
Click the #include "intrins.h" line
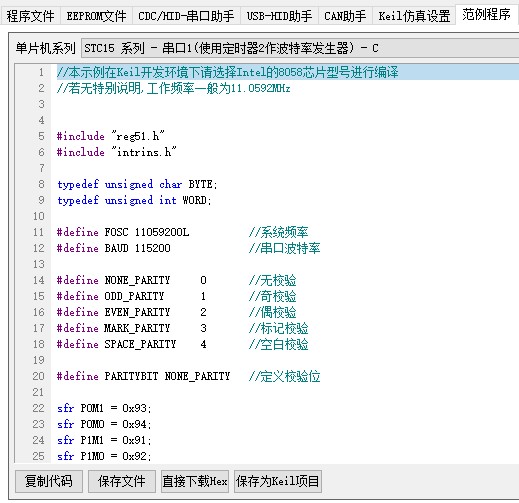point(116,152)
